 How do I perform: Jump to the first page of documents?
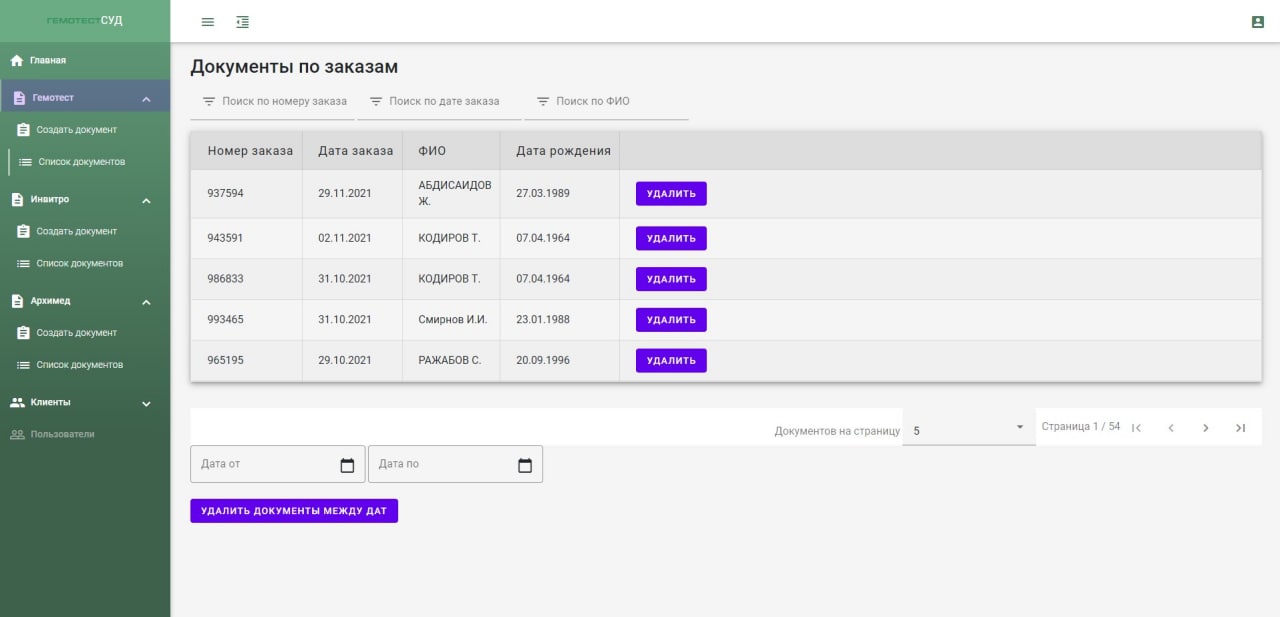(1136, 428)
